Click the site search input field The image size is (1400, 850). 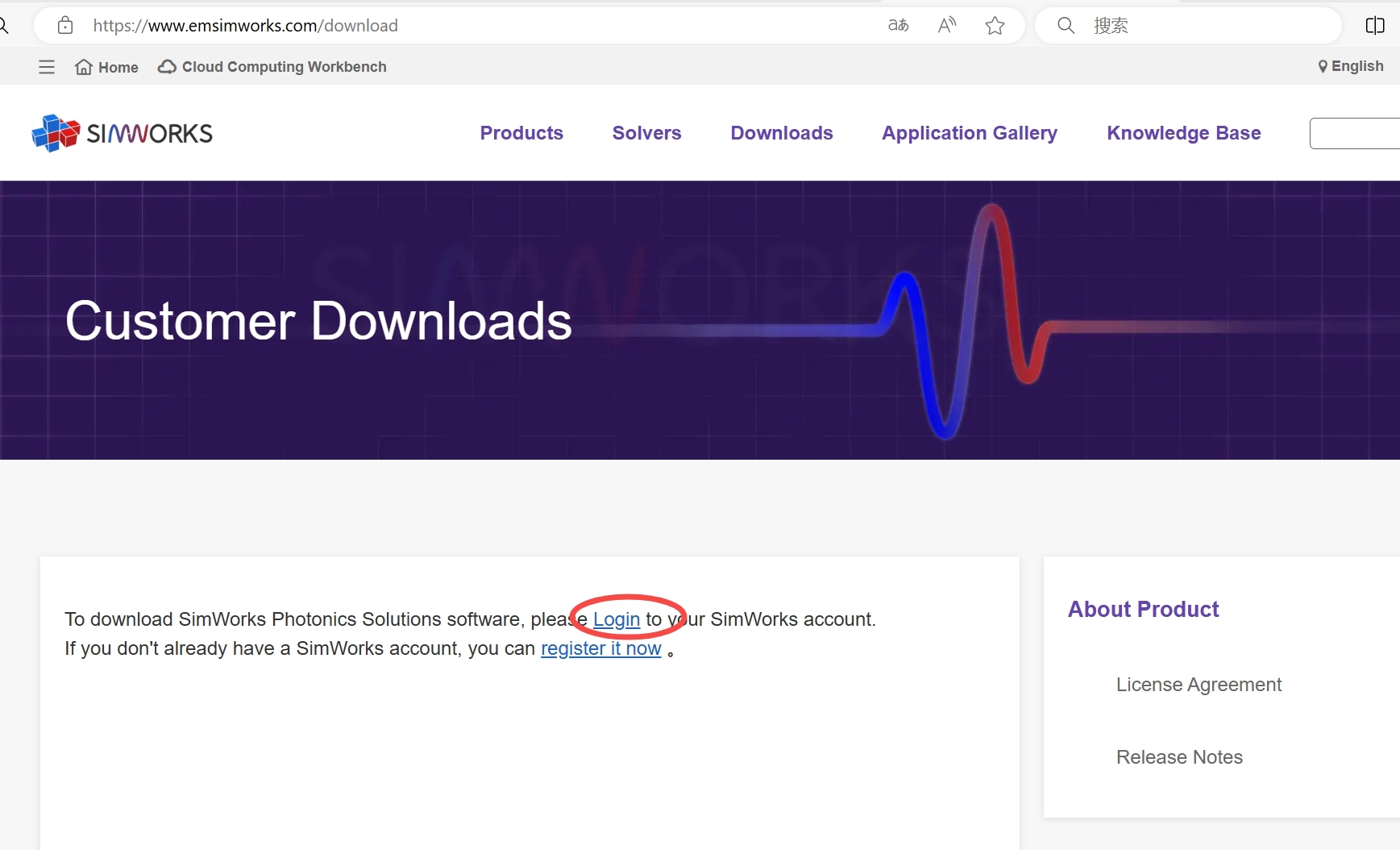(1355, 133)
